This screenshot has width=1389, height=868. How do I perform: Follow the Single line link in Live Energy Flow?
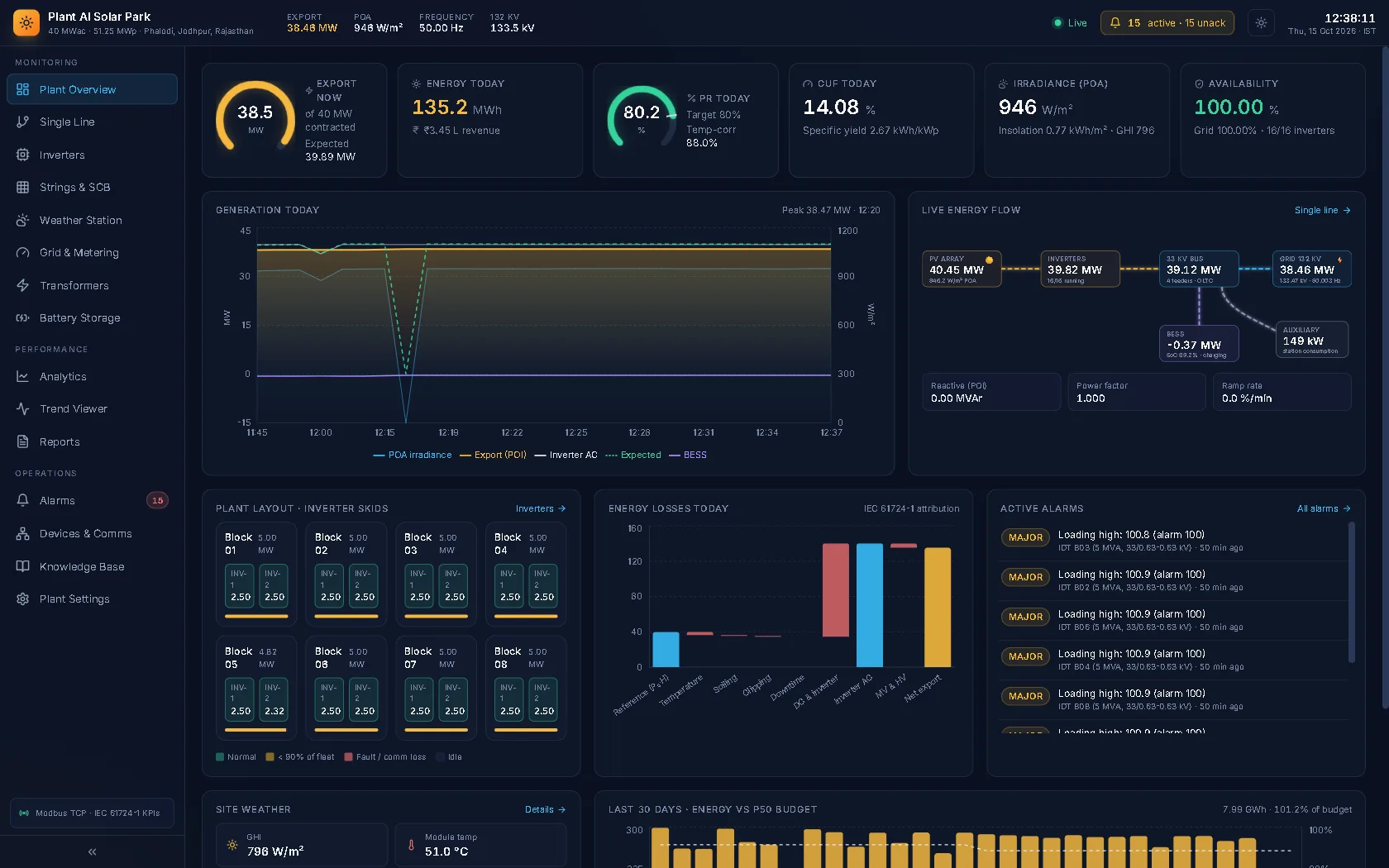click(x=1322, y=210)
